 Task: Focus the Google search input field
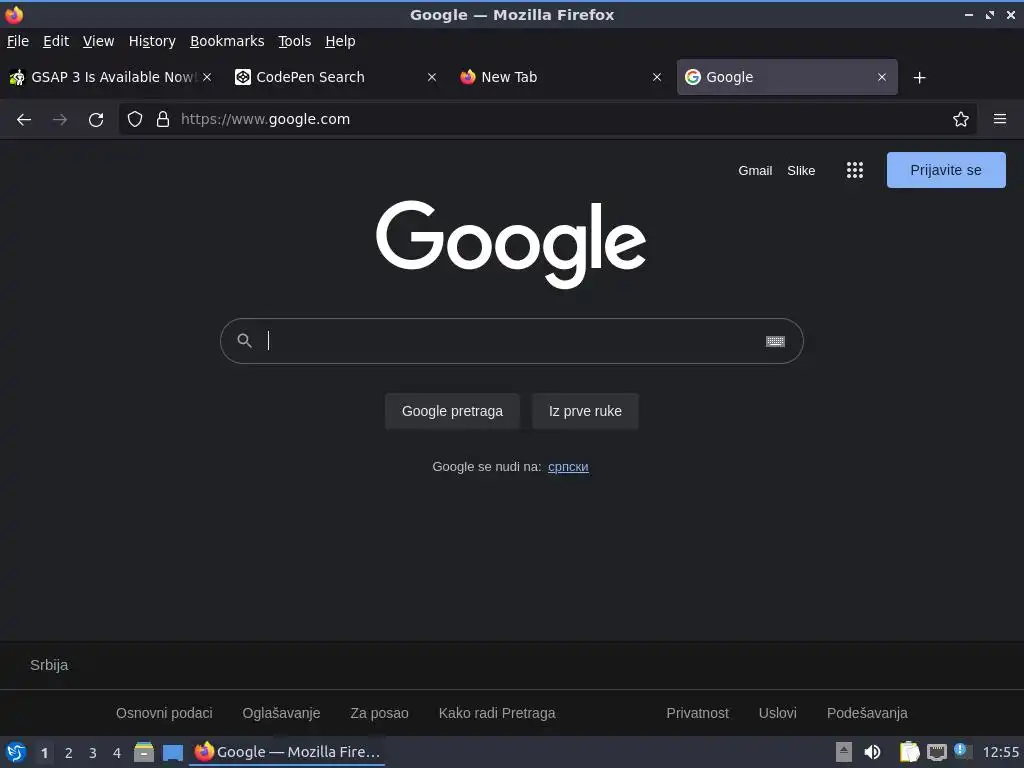[x=513, y=341]
